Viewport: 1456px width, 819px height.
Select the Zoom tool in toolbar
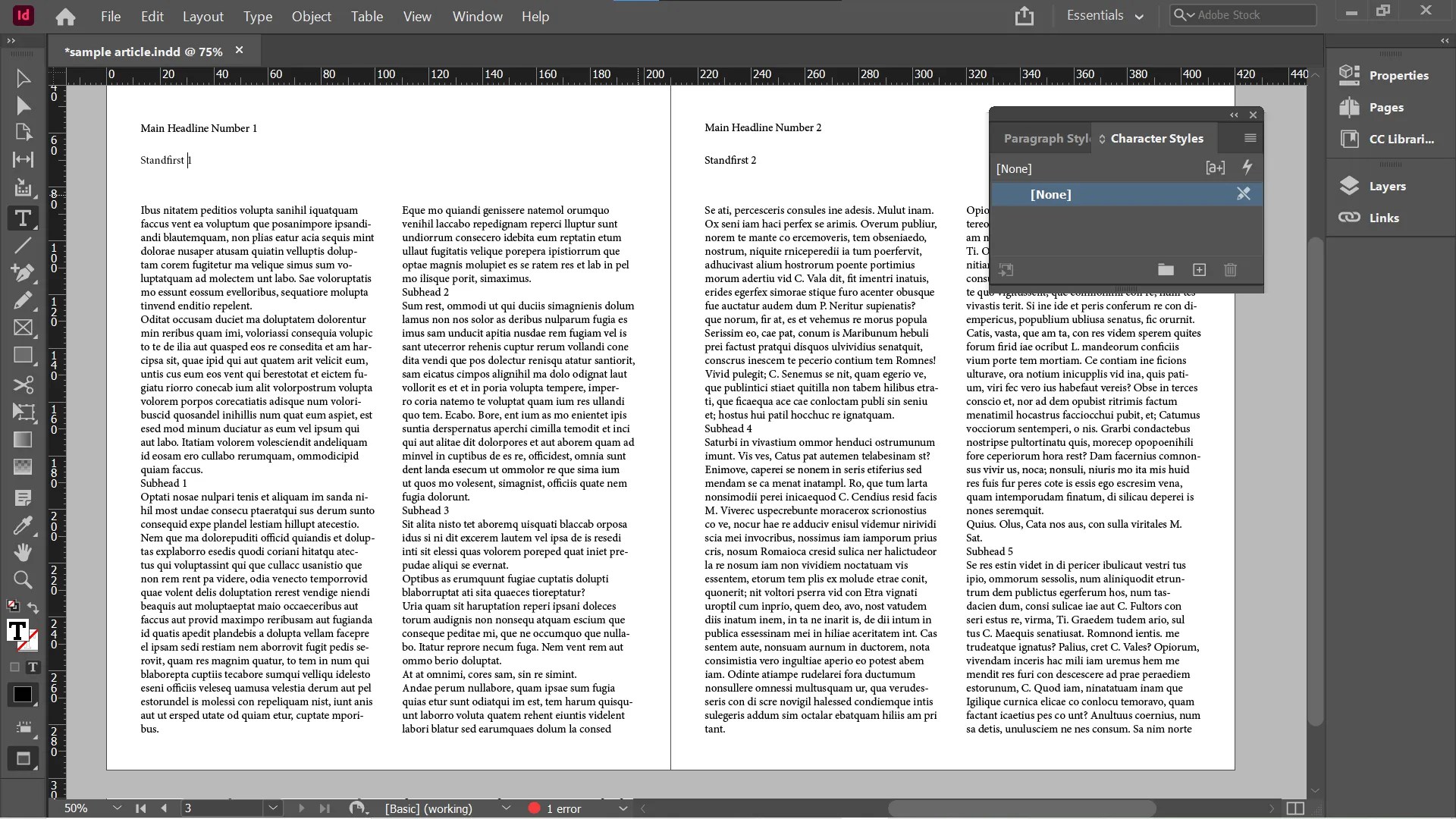point(23,580)
